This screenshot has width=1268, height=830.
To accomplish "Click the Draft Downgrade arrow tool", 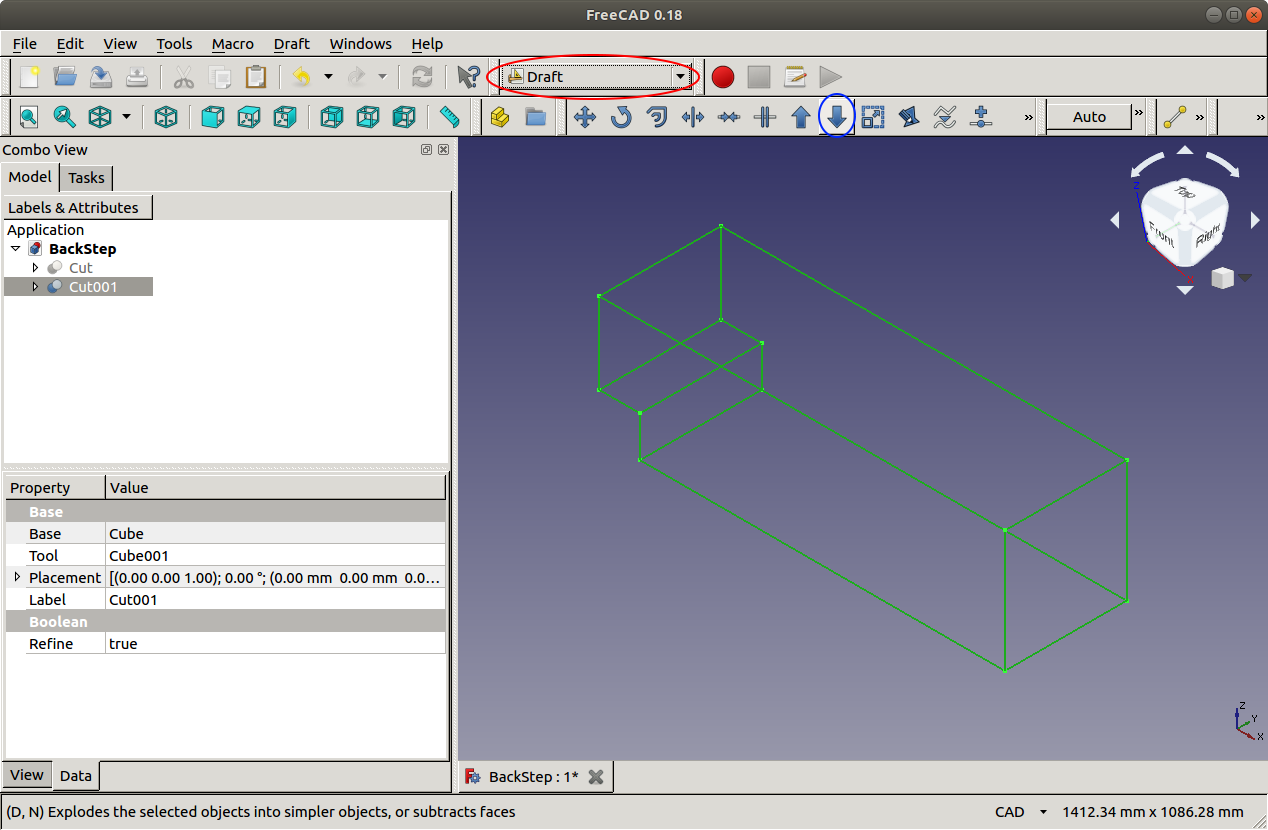I will pyautogui.click(x=837, y=117).
